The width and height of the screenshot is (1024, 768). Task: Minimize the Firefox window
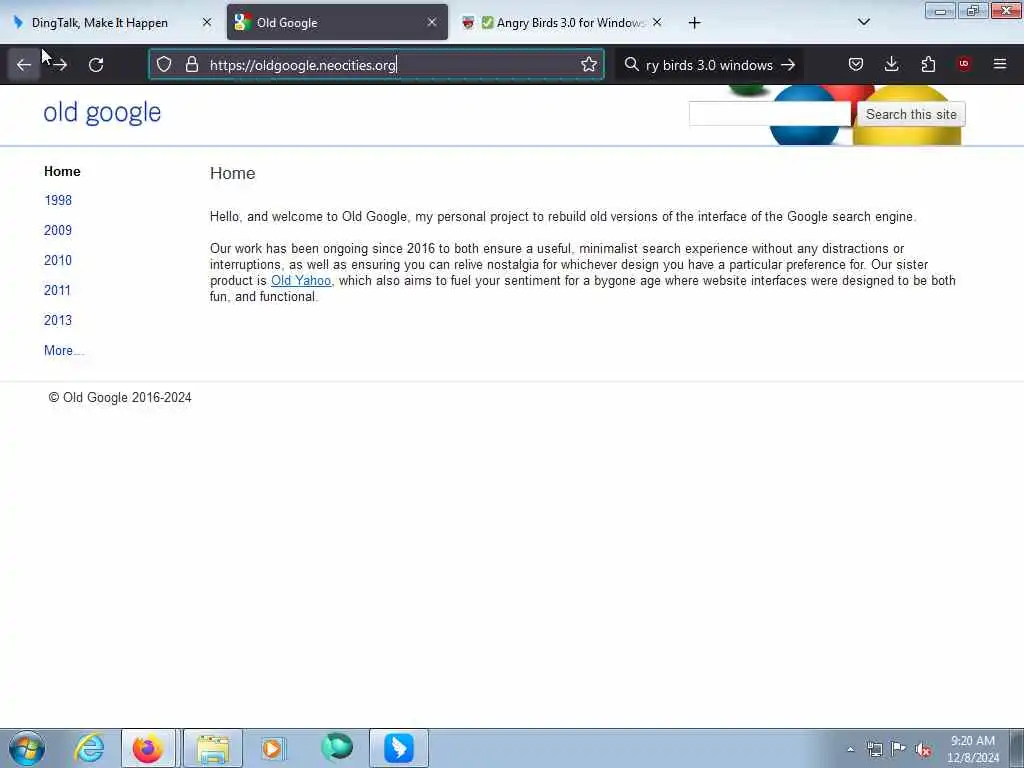coord(940,11)
